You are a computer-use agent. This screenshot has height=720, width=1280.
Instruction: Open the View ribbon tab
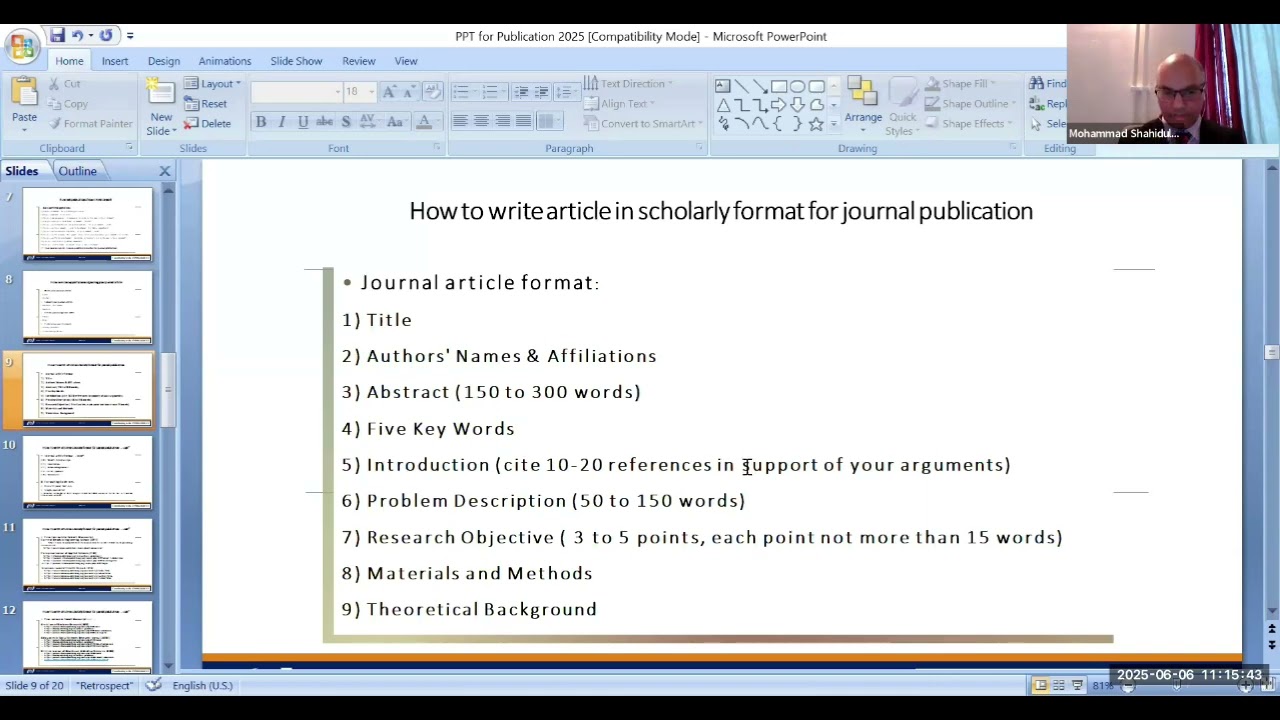coord(406,61)
